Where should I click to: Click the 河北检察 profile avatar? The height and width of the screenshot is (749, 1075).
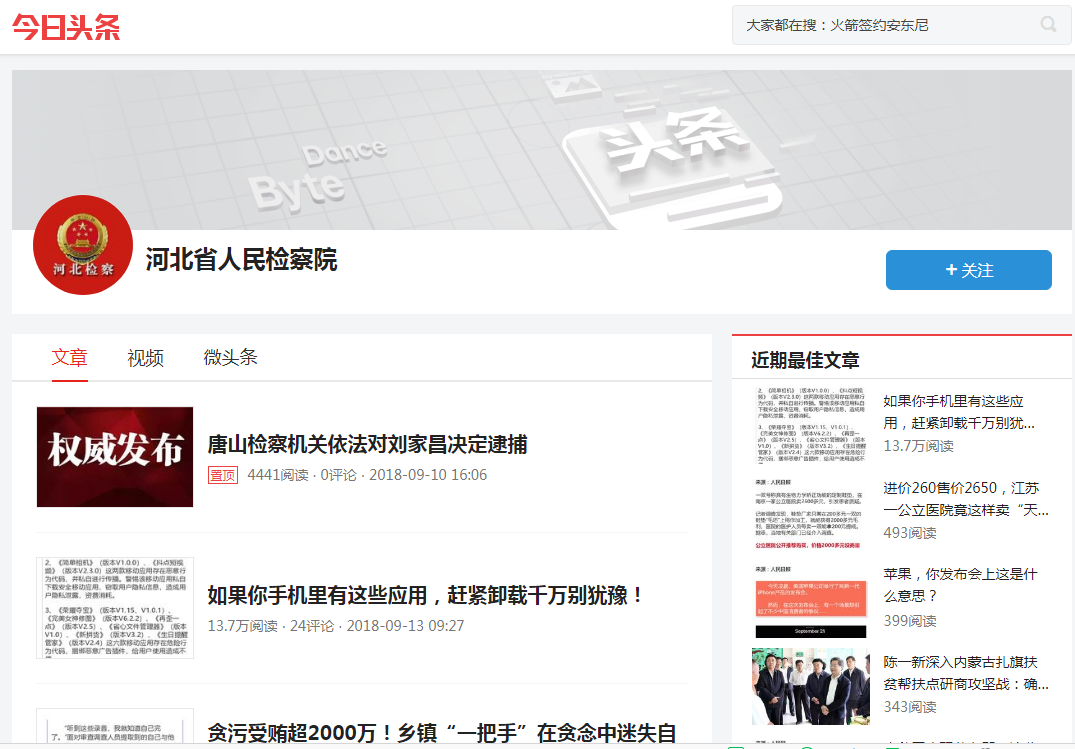(x=83, y=245)
